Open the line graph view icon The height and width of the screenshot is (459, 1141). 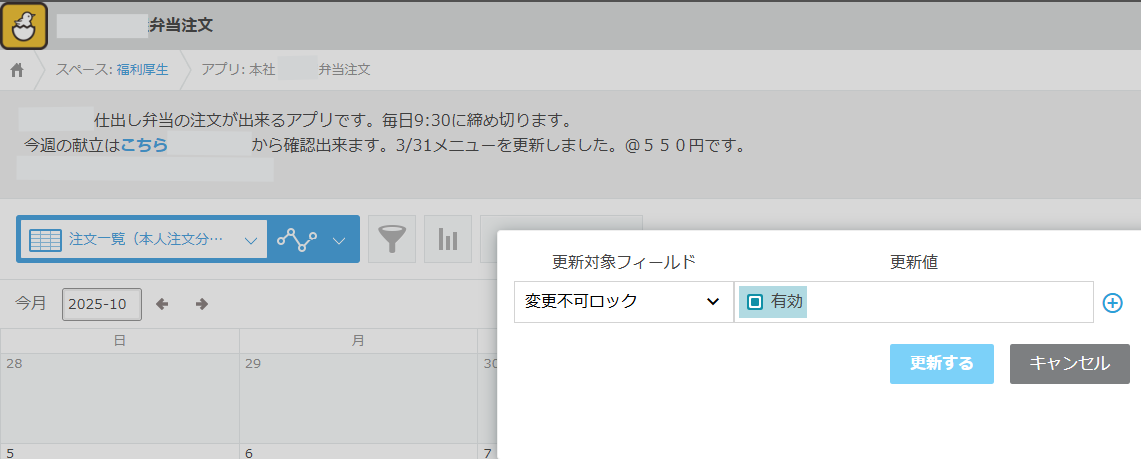(297, 240)
